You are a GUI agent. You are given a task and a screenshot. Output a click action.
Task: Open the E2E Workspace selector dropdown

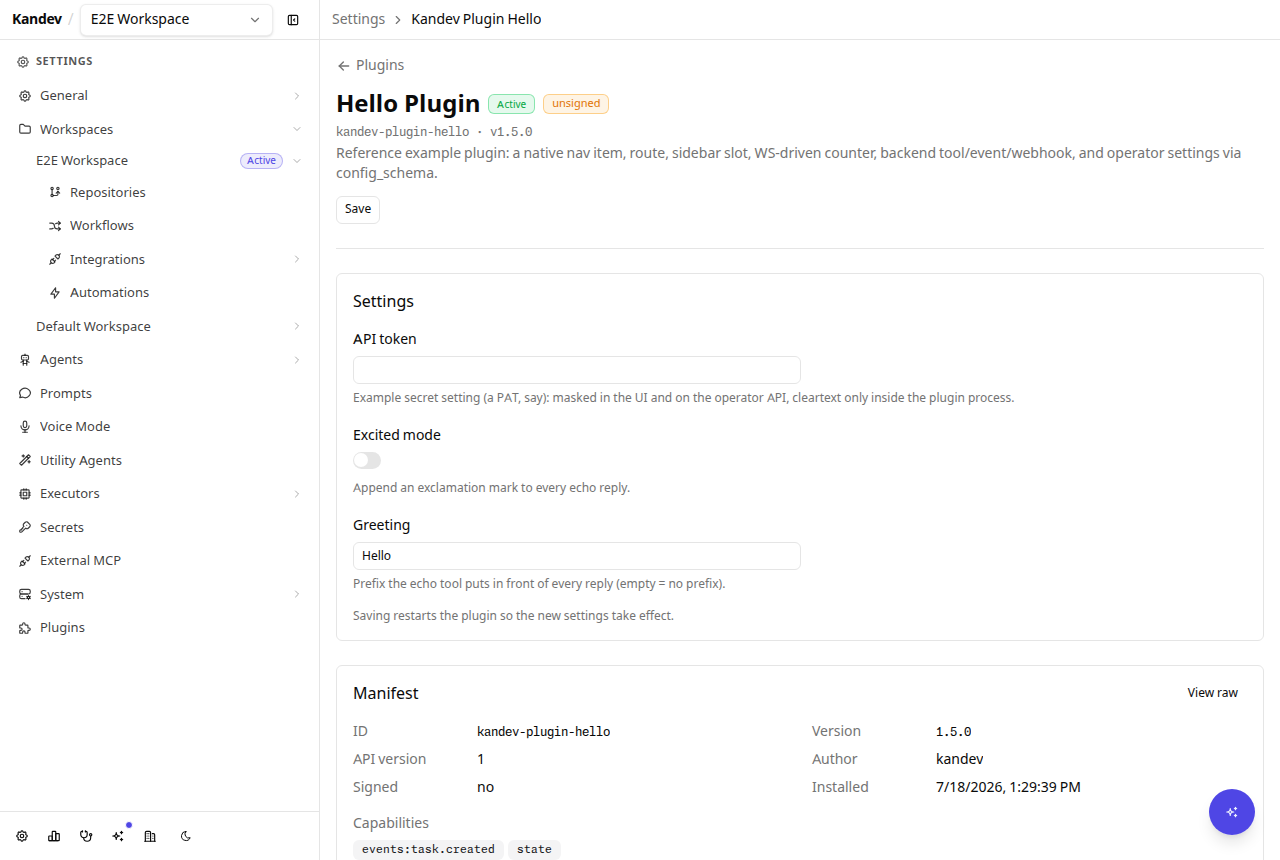point(176,19)
